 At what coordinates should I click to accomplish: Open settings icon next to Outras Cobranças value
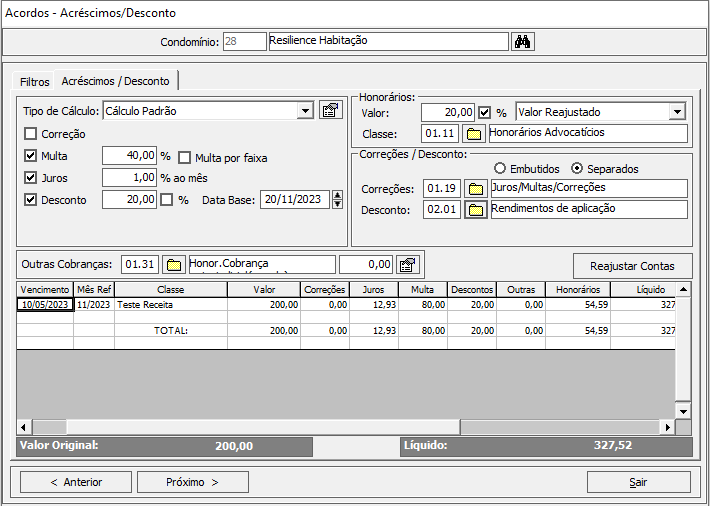(408, 265)
